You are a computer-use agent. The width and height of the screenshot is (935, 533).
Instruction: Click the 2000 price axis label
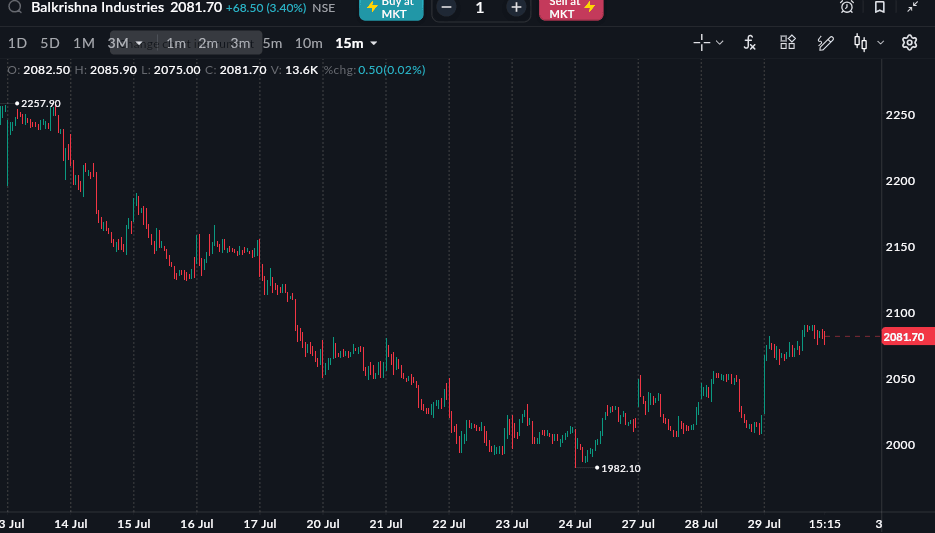click(900, 445)
